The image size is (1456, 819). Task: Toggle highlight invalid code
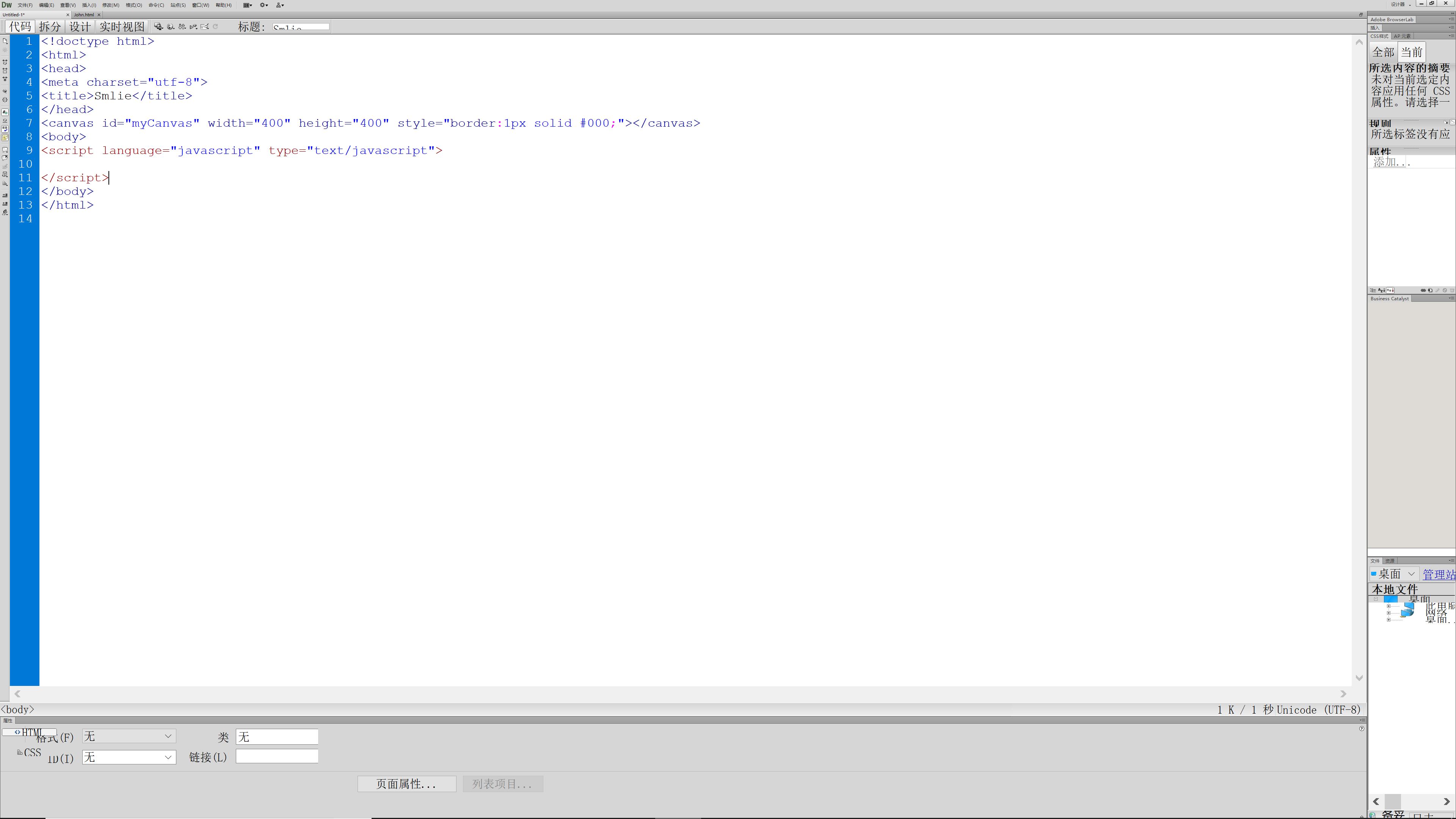coord(5,121)
